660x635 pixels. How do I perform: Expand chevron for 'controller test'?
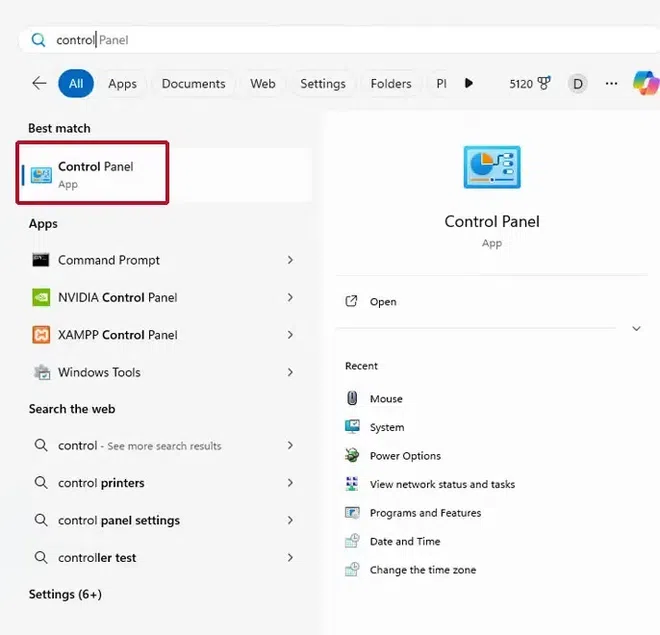[290, 558]
